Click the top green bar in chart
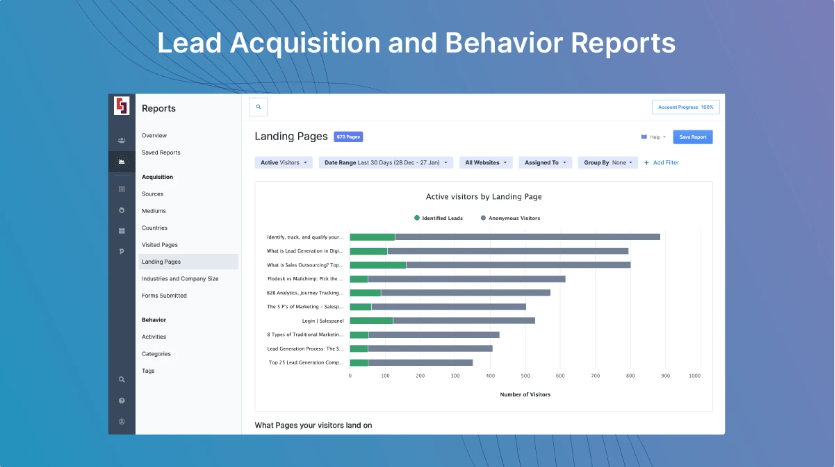835x467 pixels. (x=372, y=237)
